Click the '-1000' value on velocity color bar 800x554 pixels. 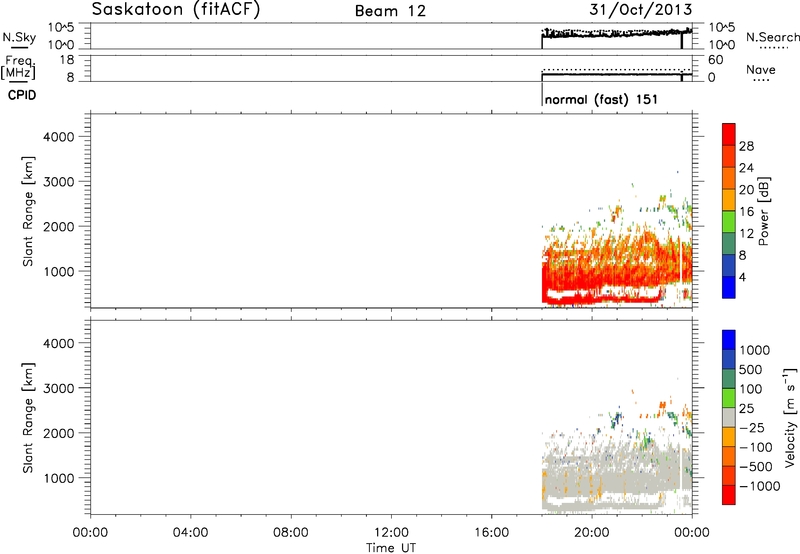760,486
